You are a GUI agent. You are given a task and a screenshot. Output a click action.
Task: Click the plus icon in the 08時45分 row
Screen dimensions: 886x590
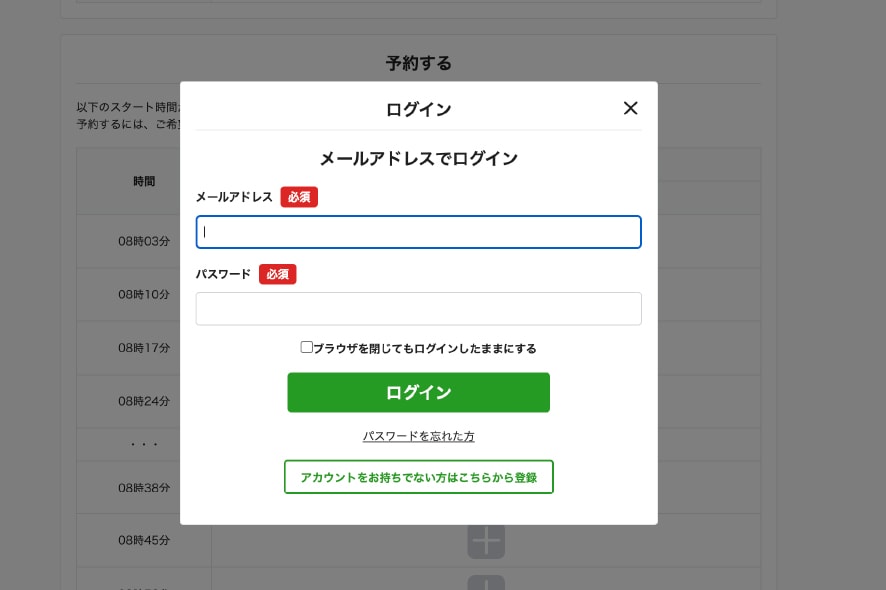coord(485,540)
